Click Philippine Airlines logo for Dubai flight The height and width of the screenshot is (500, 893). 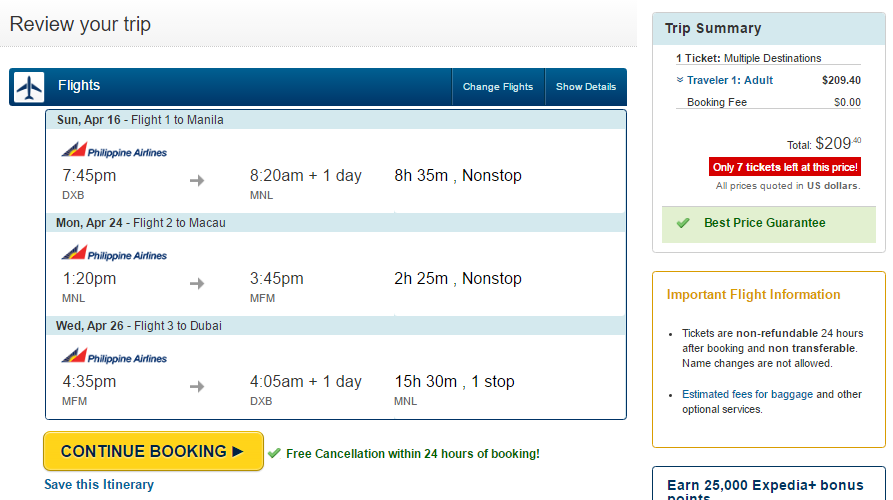tap(114, 356)
